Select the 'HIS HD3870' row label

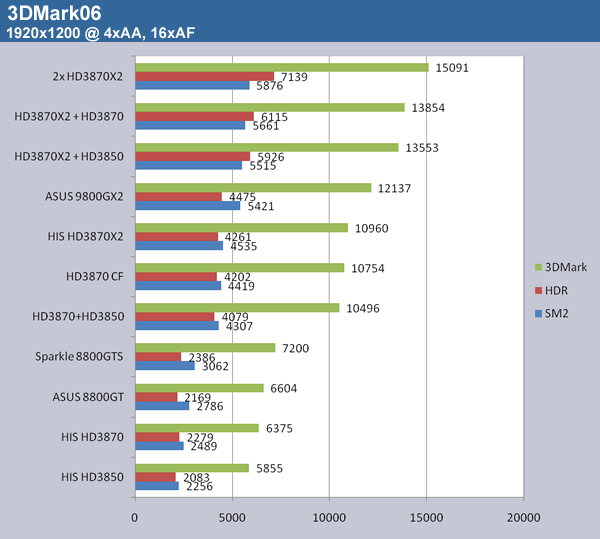pos(92,437)
